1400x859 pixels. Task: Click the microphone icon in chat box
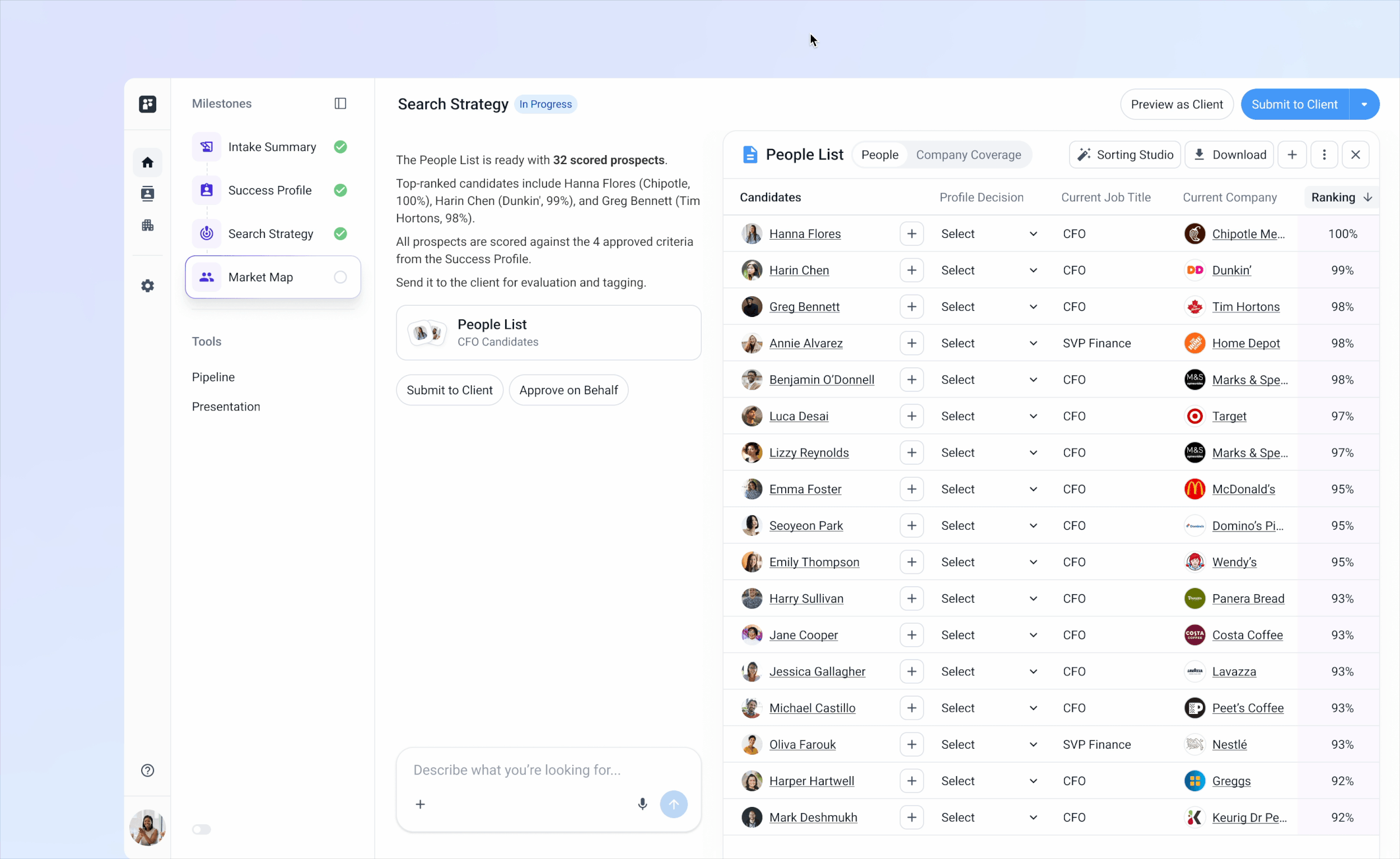pyautogui.click(x=642, y=804)
